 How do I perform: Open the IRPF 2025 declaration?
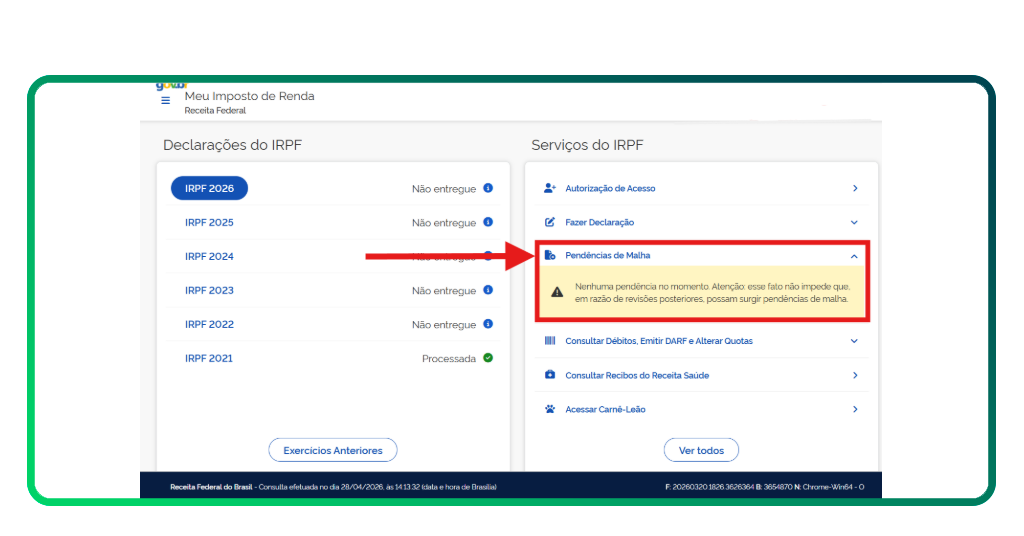209,223
